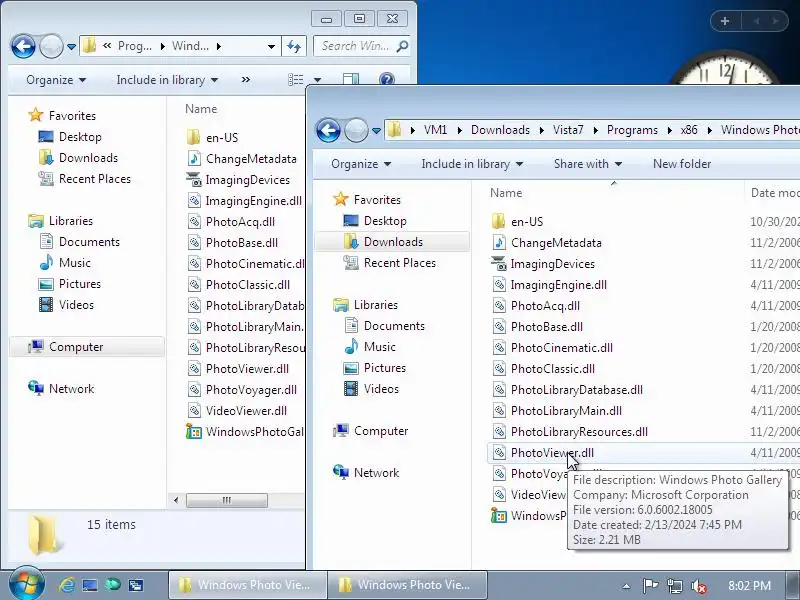Click Favorites star in front window

tap(340, 199)
